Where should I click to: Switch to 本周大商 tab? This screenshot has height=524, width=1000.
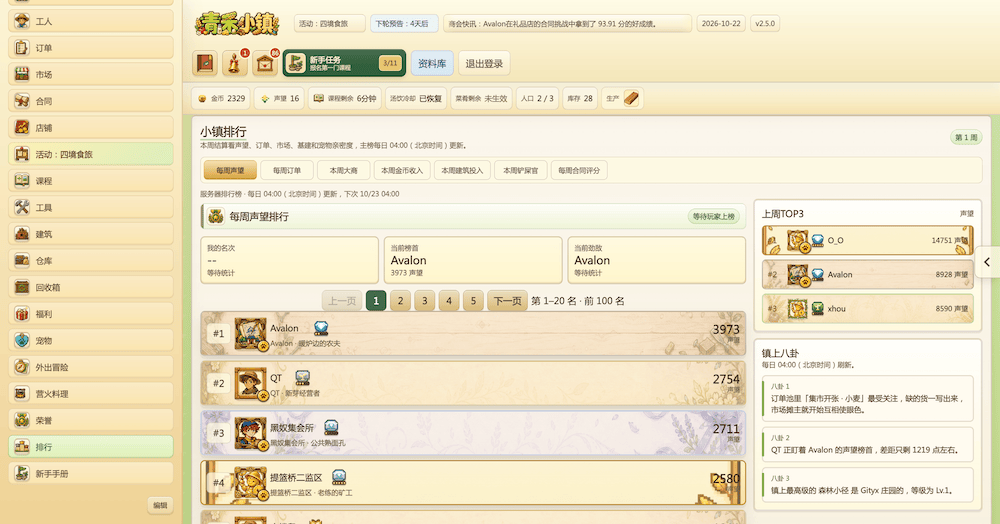344,170
